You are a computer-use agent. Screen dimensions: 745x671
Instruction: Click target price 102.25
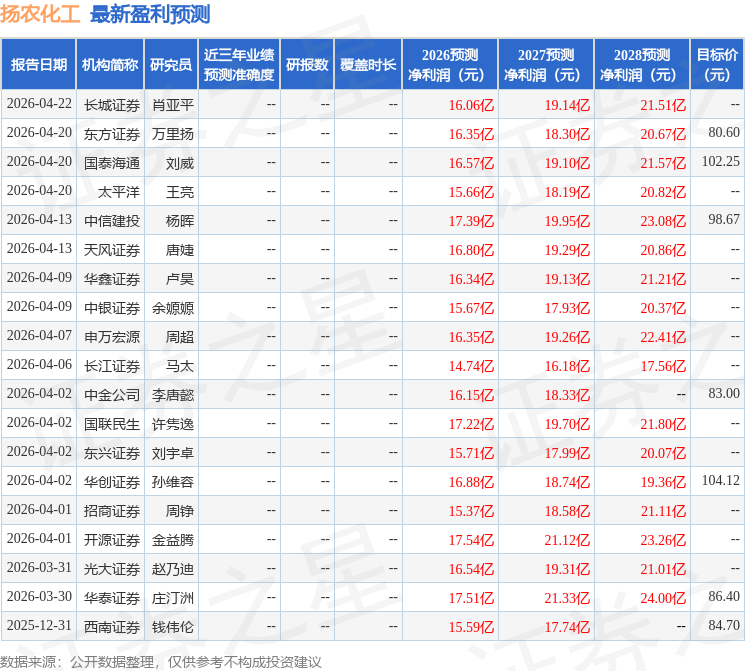(721, 162)
